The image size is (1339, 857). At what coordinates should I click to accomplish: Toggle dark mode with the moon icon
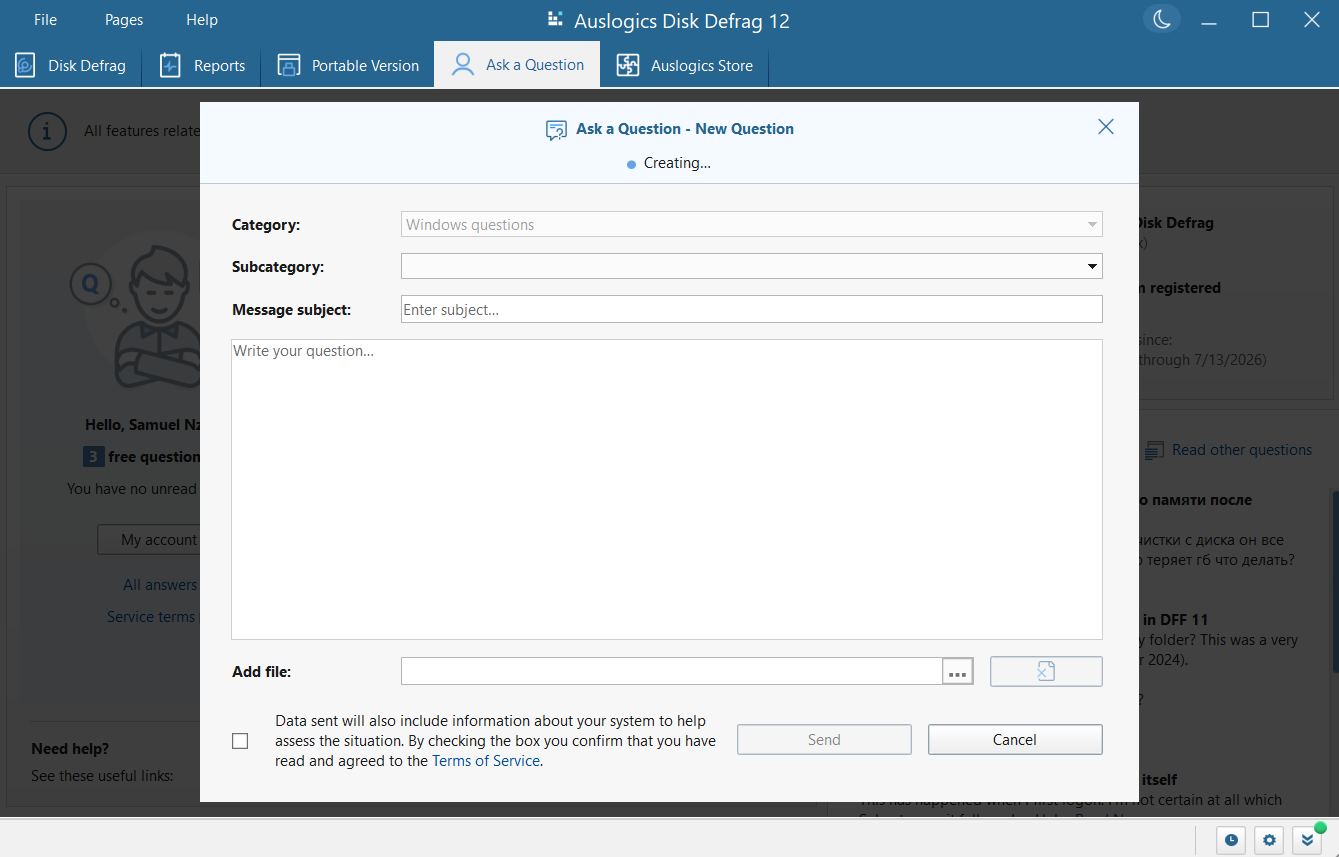[1161, 18]
